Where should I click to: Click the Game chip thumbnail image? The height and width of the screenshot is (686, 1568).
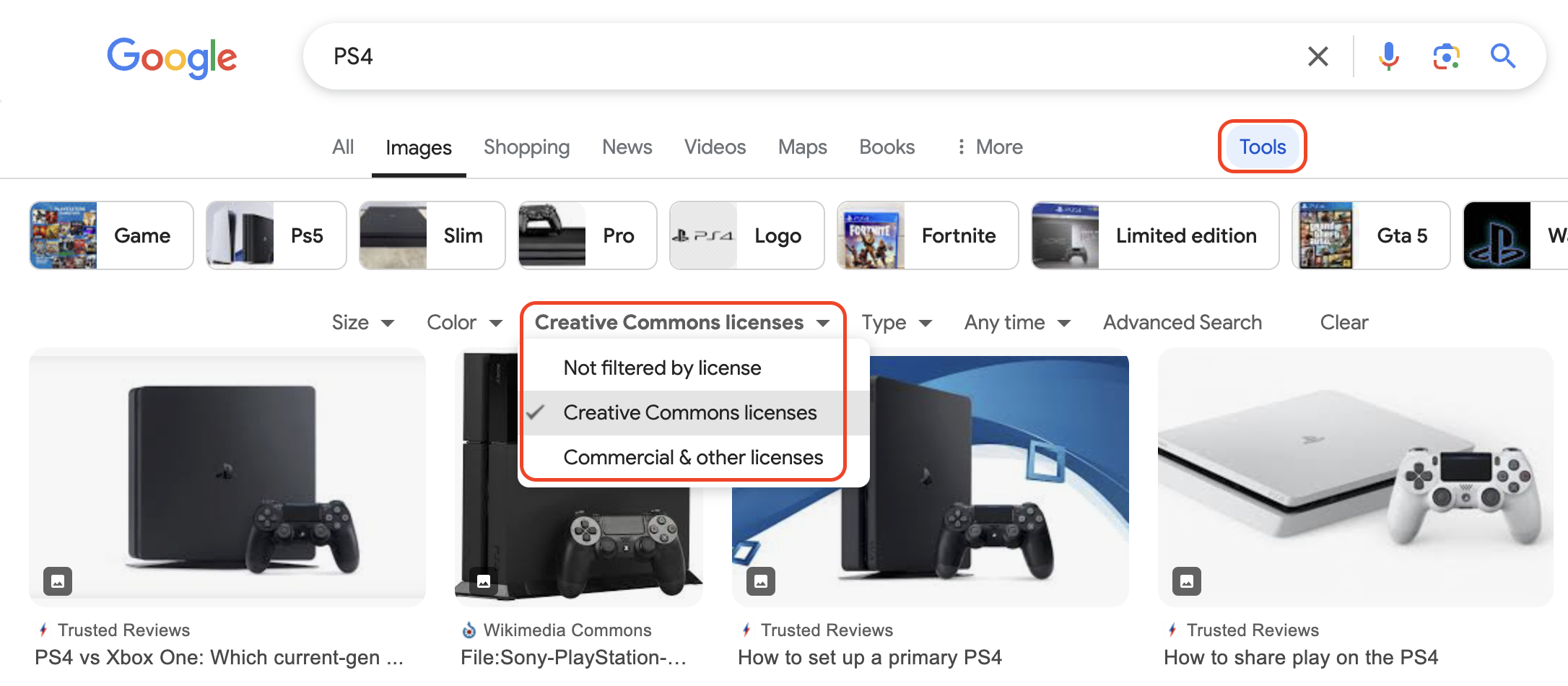point(64,235)
